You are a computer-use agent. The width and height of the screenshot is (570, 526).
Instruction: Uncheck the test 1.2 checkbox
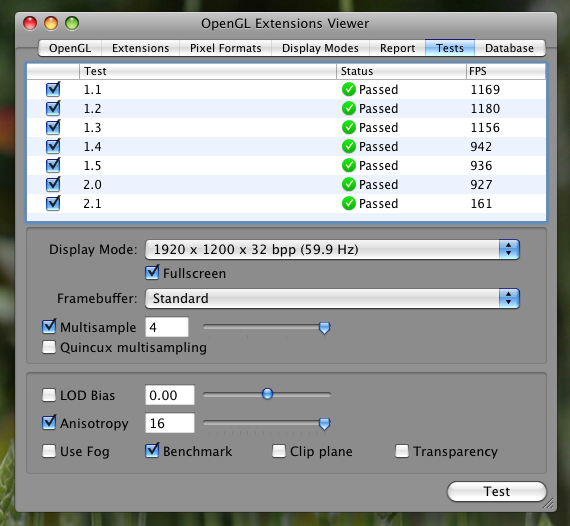[x=53, y=108]
